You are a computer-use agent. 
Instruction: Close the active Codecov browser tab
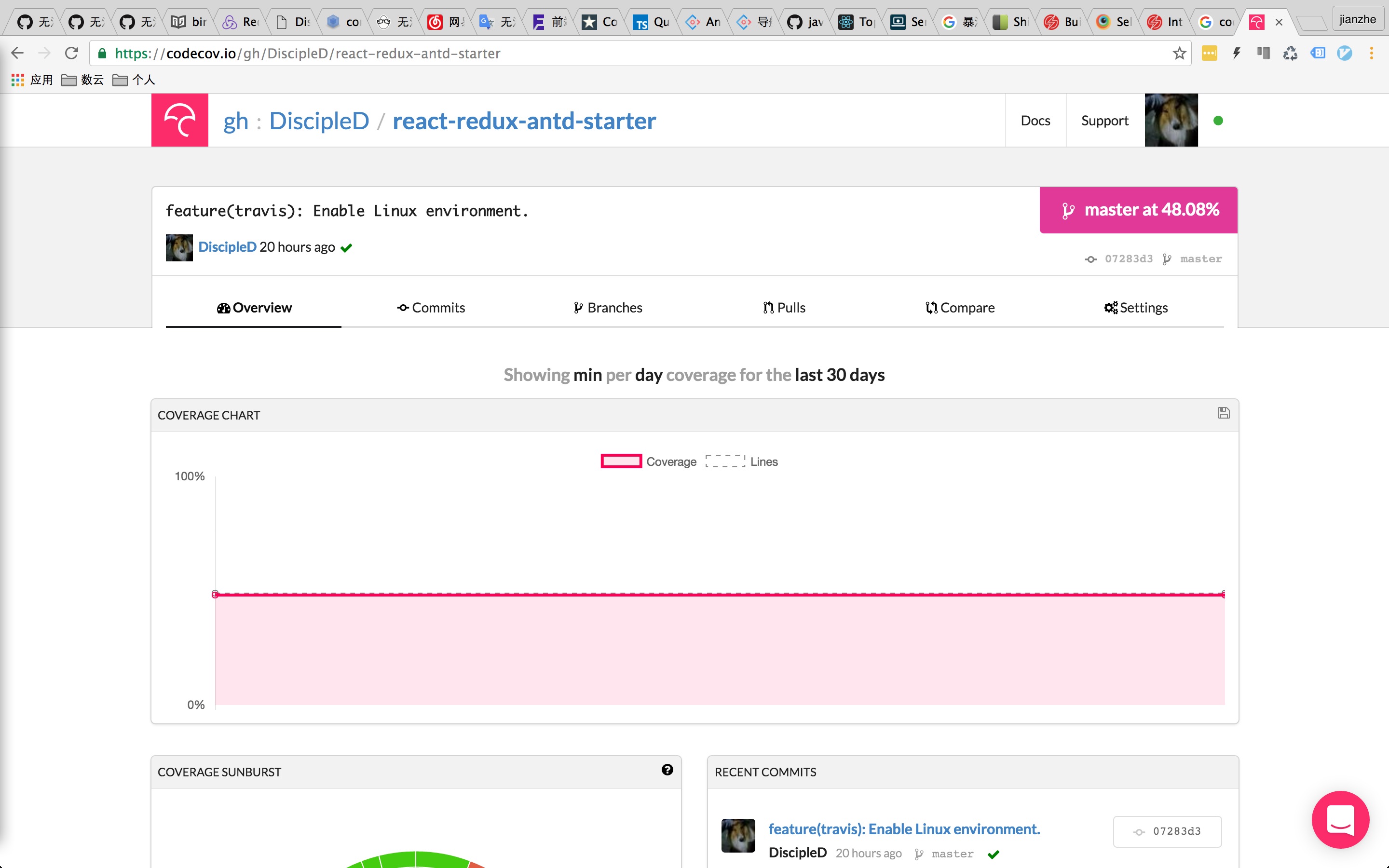[1279, 22]
